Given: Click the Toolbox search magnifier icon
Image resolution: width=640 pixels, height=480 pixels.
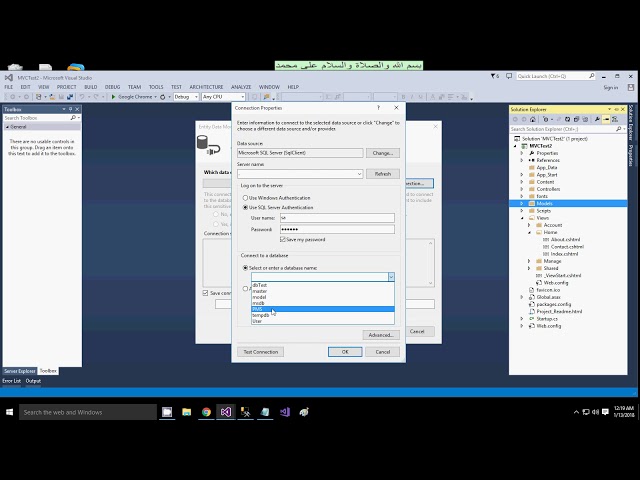Looking at the screenshot, I should [73, 118].
